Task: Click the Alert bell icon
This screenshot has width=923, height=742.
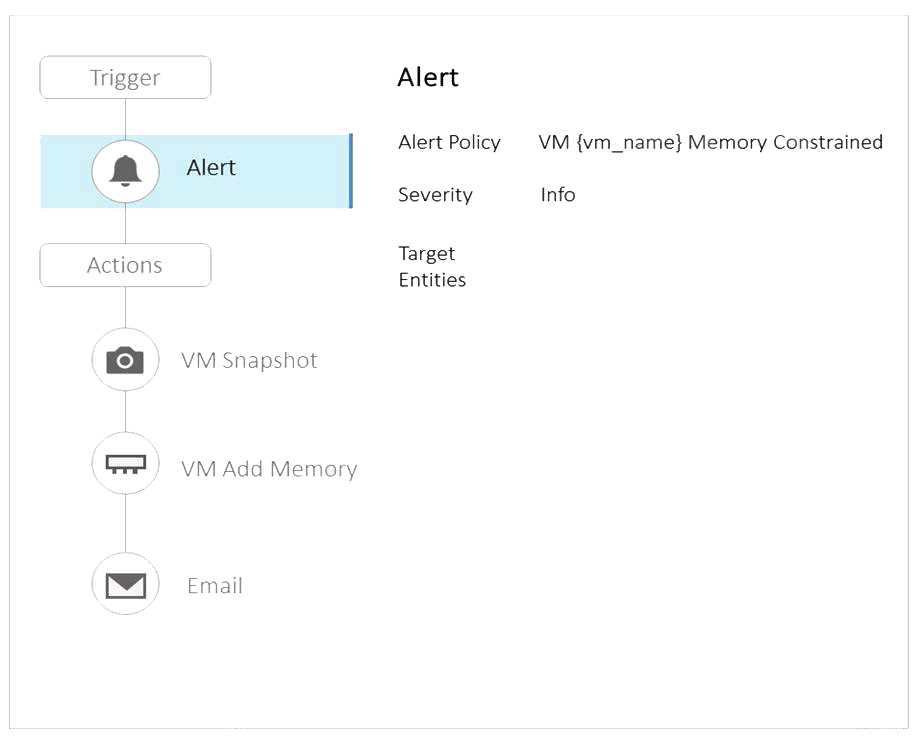Action: pos(125,171)
